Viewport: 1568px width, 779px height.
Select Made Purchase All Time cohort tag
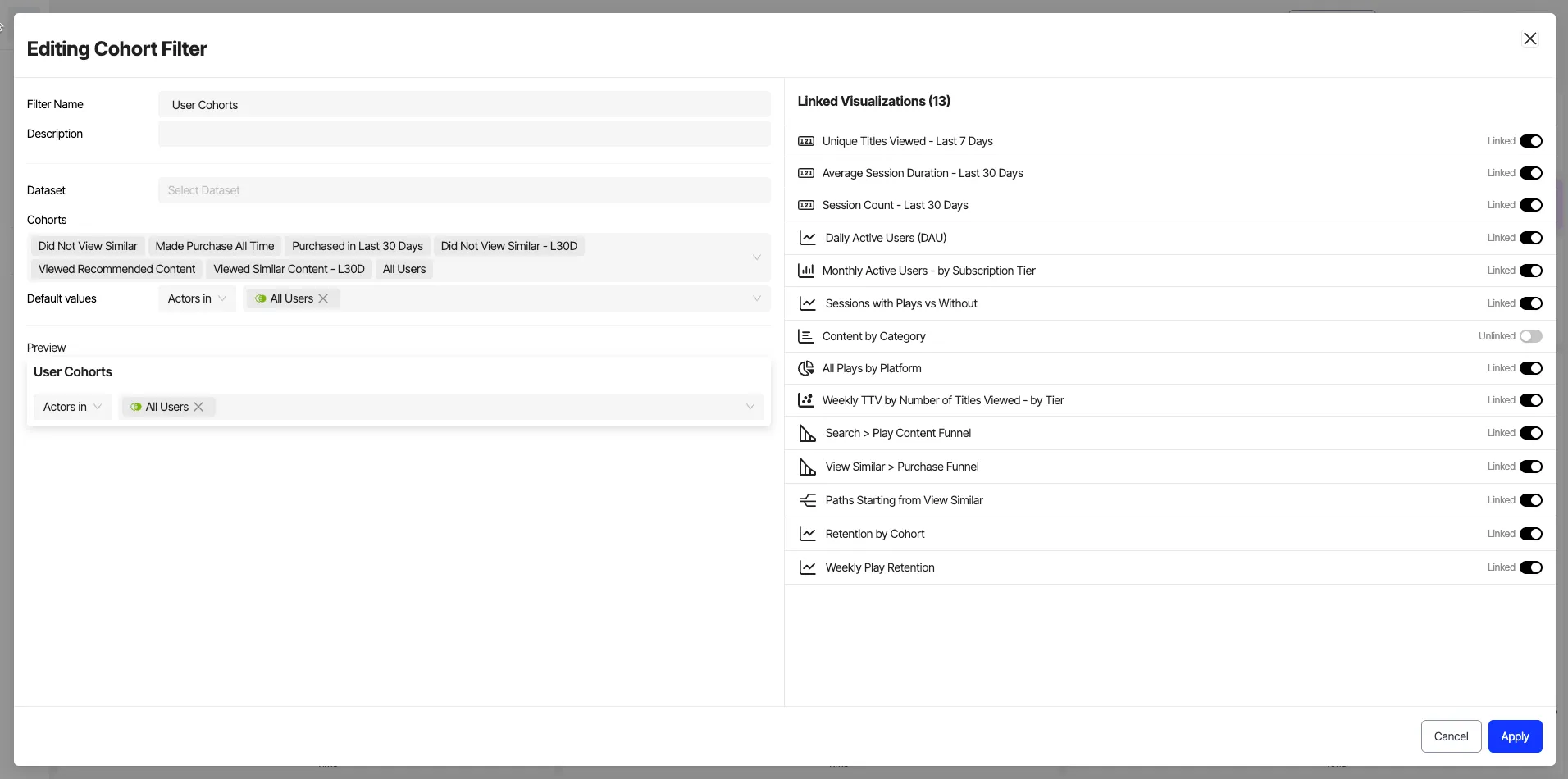(215, 246)
